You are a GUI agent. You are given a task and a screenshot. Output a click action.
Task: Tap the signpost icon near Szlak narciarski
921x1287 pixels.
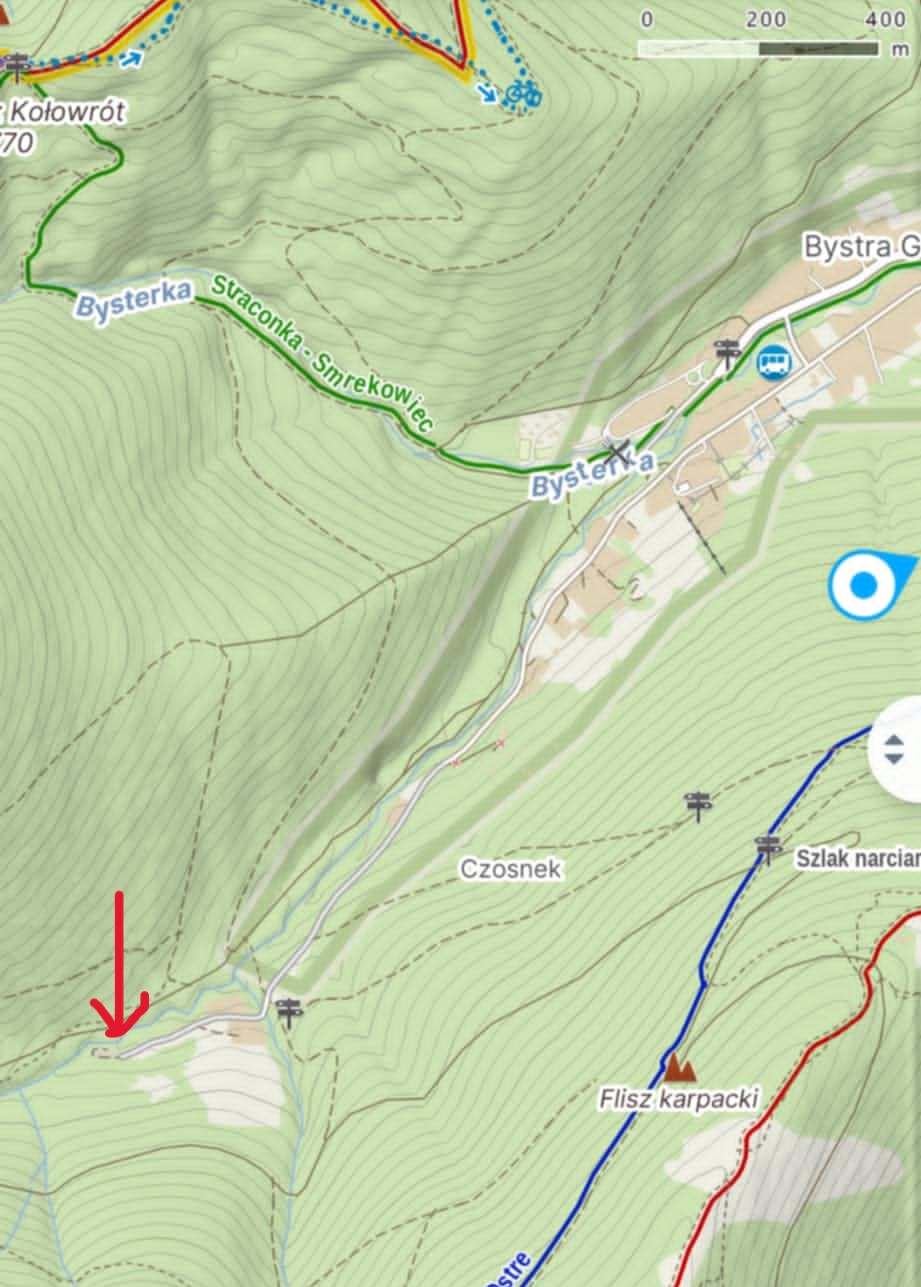pos(768,849)
